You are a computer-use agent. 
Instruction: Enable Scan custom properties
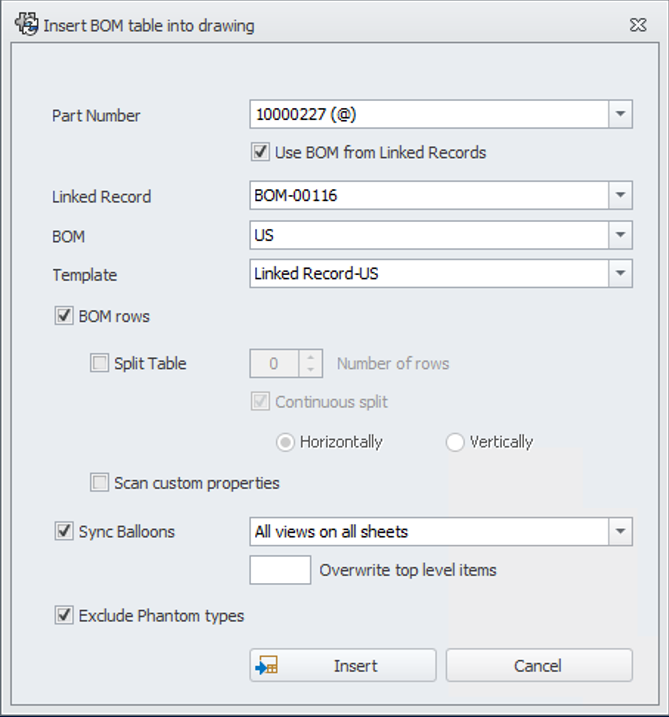coord(100,484)
